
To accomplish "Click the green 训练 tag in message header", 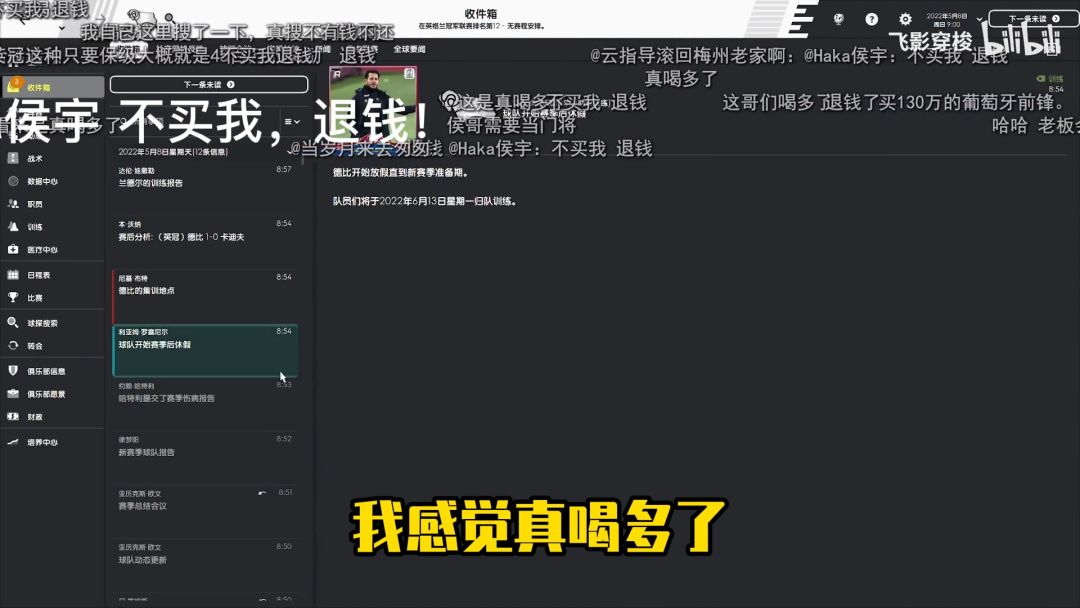I will pyautogui.click(x=1050, y=78).
